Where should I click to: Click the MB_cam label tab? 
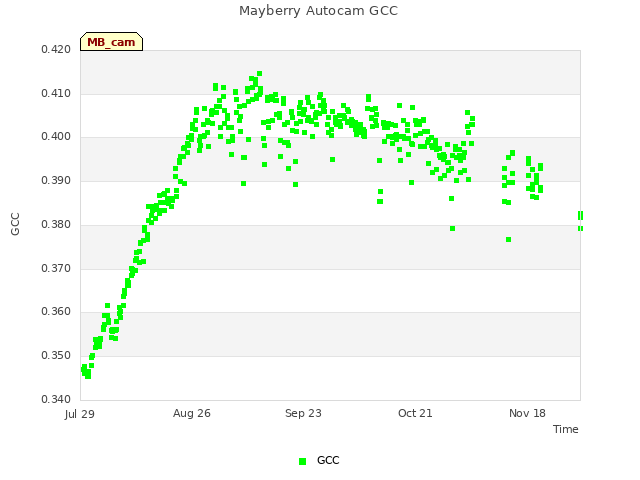(x=111, y=42)
